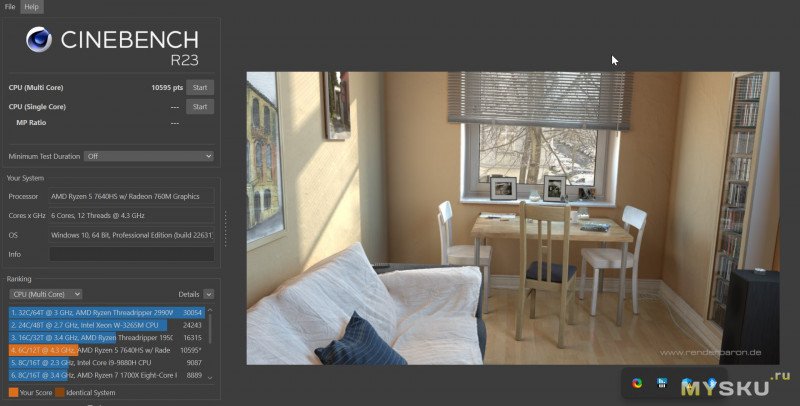Open the Minimum Test Duration dropdown
Image resolution: width=800 pixels, height=406 pixels.
(x=149, y=157)
